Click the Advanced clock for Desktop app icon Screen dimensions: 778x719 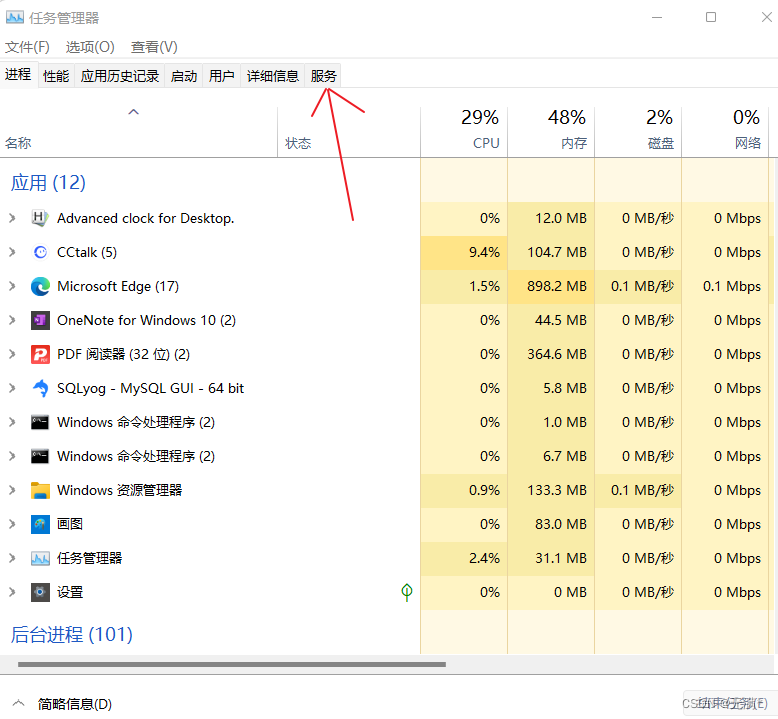(40, 218)
